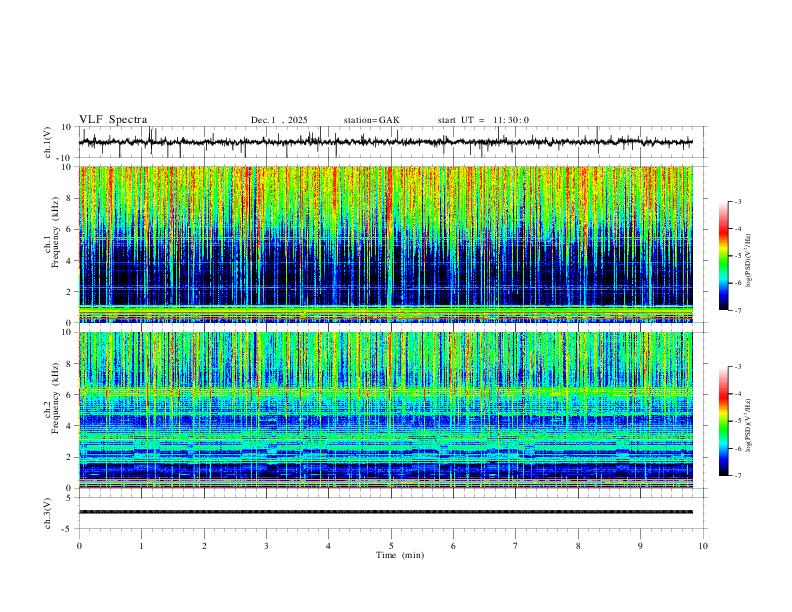Click the ch.2 'Frequency (kHz)' axis label
This screenshot has width=792, height=612.
click(56, 398)
